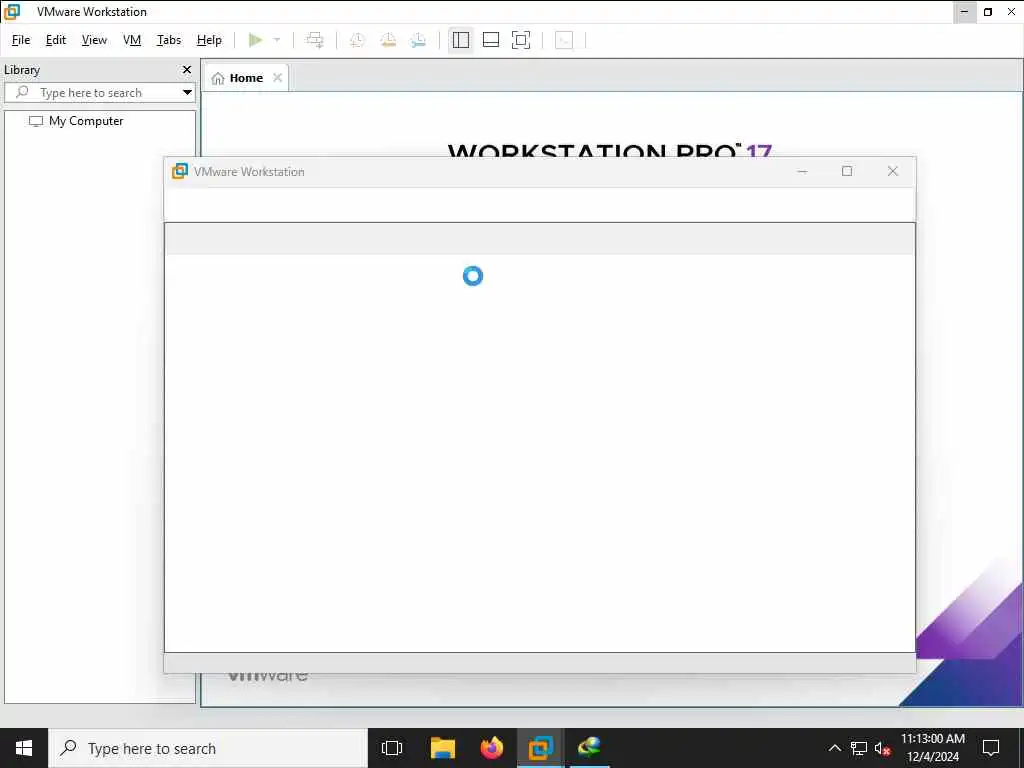Launch Firefox from taskbar
1024x768 pixels.
pyautogui.click(x=492, y=748)
